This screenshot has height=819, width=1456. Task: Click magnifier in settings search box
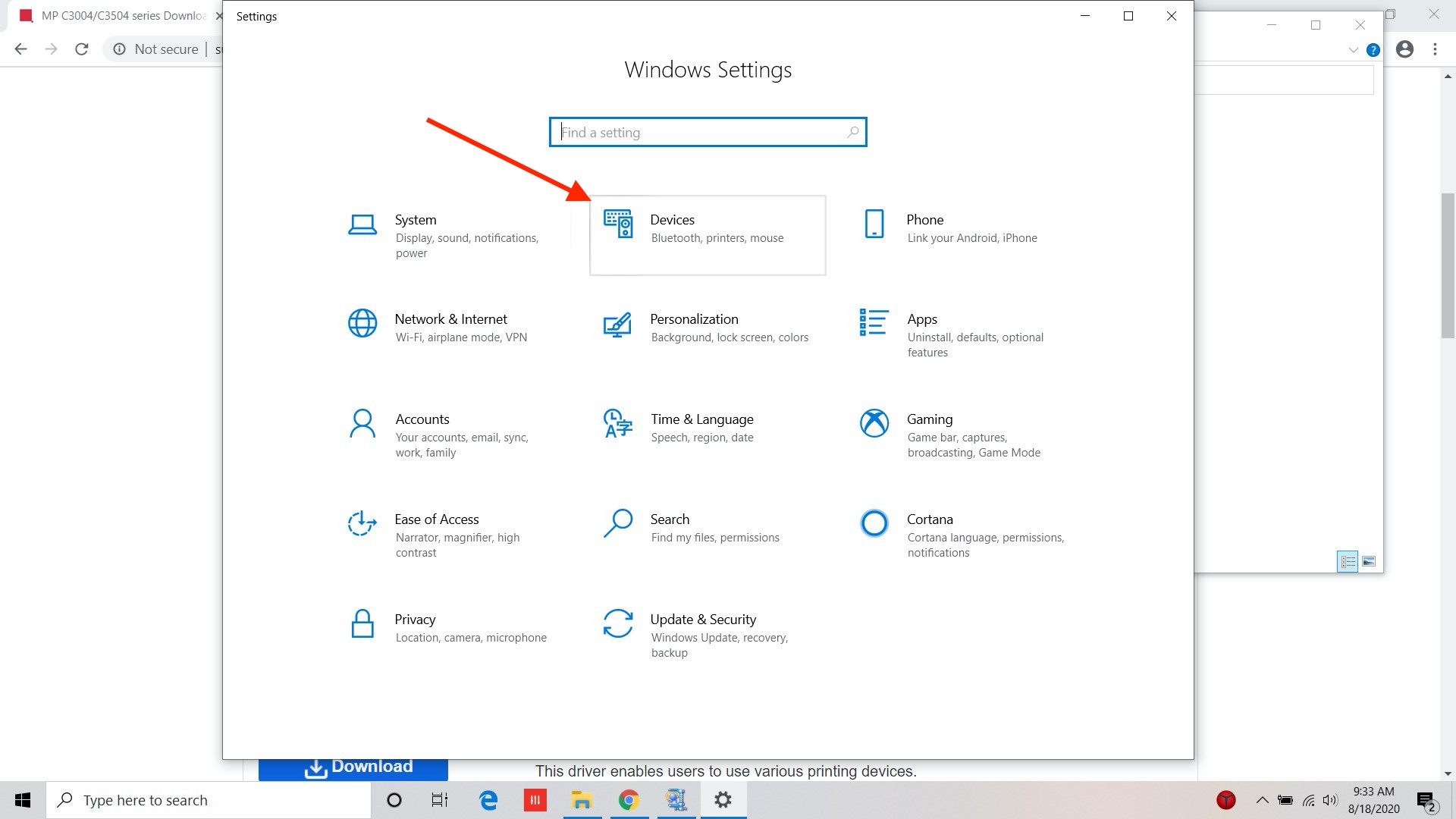click(853, 132)
